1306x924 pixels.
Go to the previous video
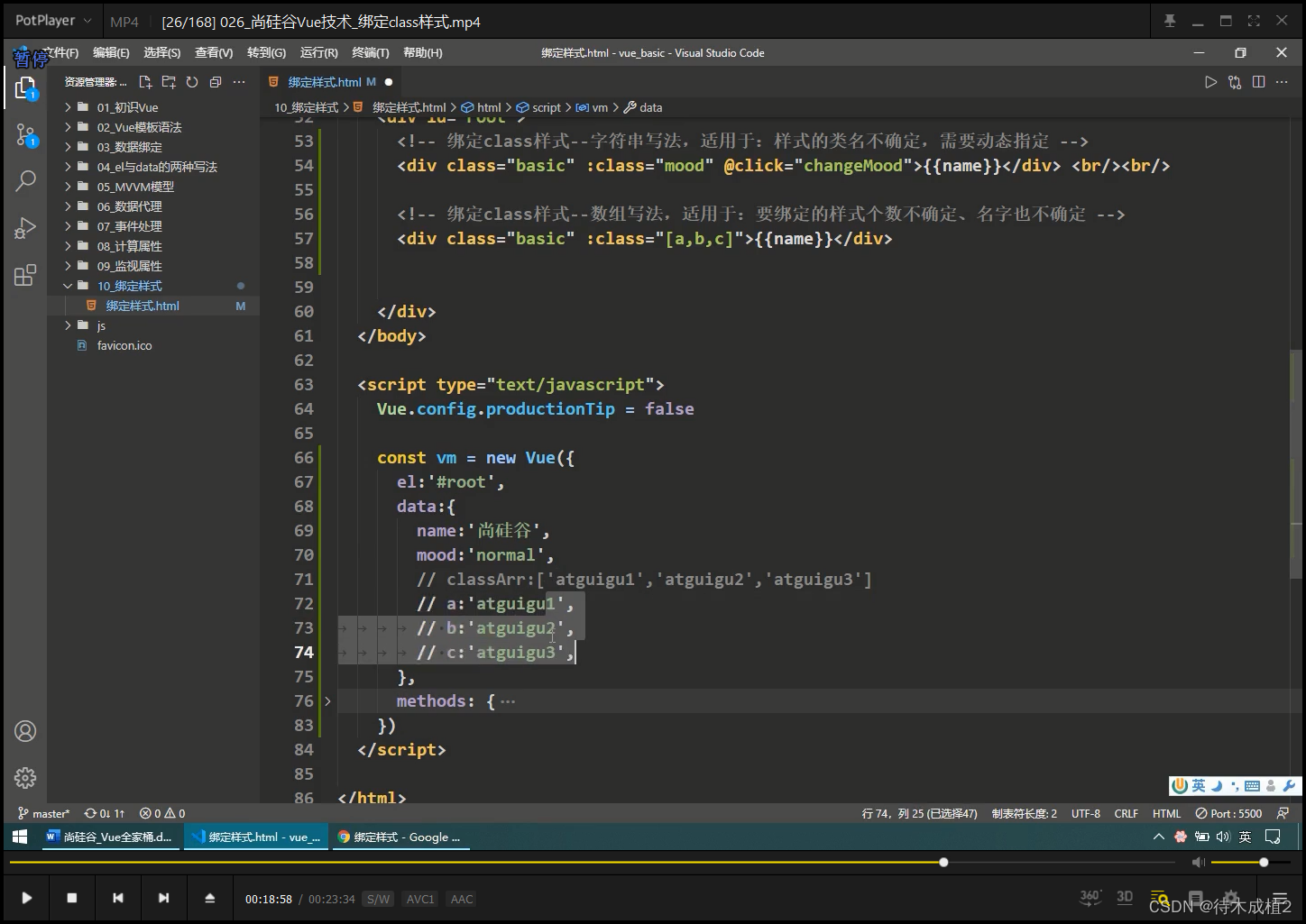coord(118,898)
